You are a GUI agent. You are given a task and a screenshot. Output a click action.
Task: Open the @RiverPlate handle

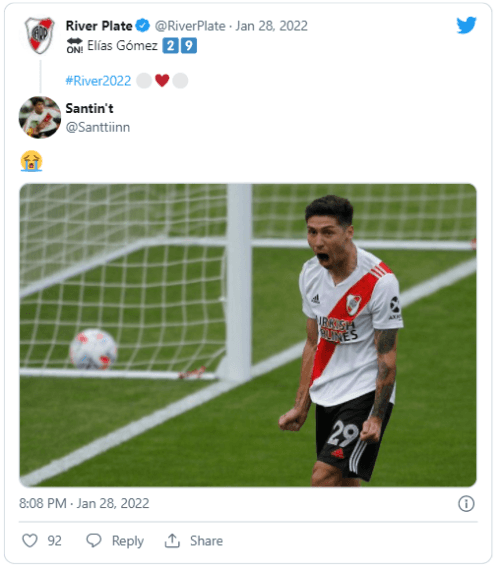pyautogui.click(x=190, y=26)
